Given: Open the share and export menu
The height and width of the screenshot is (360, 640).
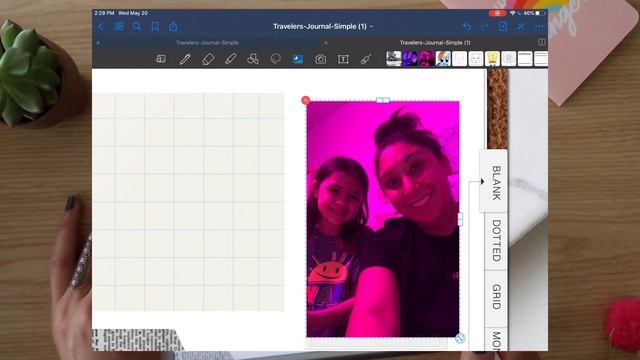Looking at the screenshot, I should [173, 27].
